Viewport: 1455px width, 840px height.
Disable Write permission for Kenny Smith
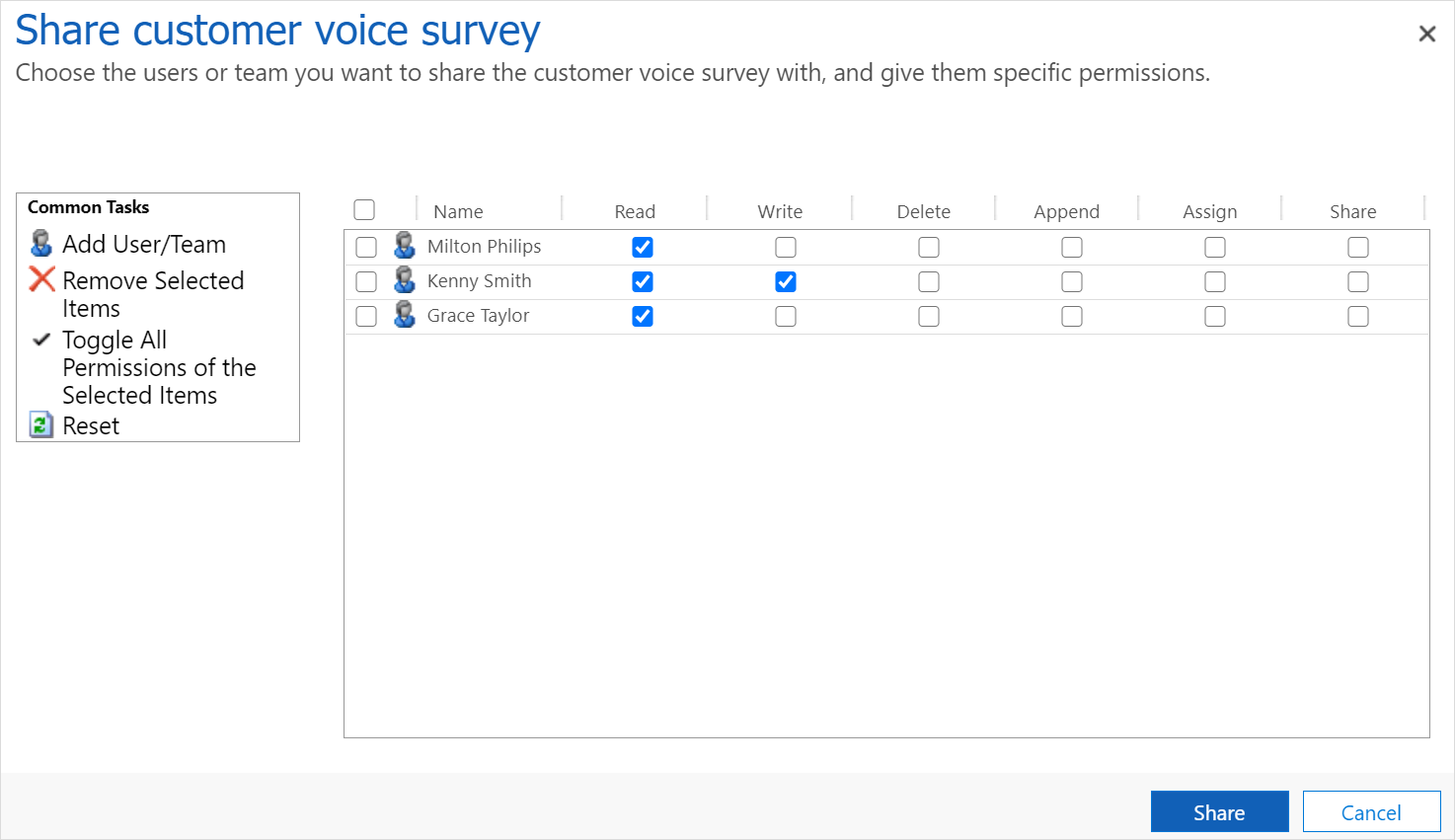pos(786,281)
